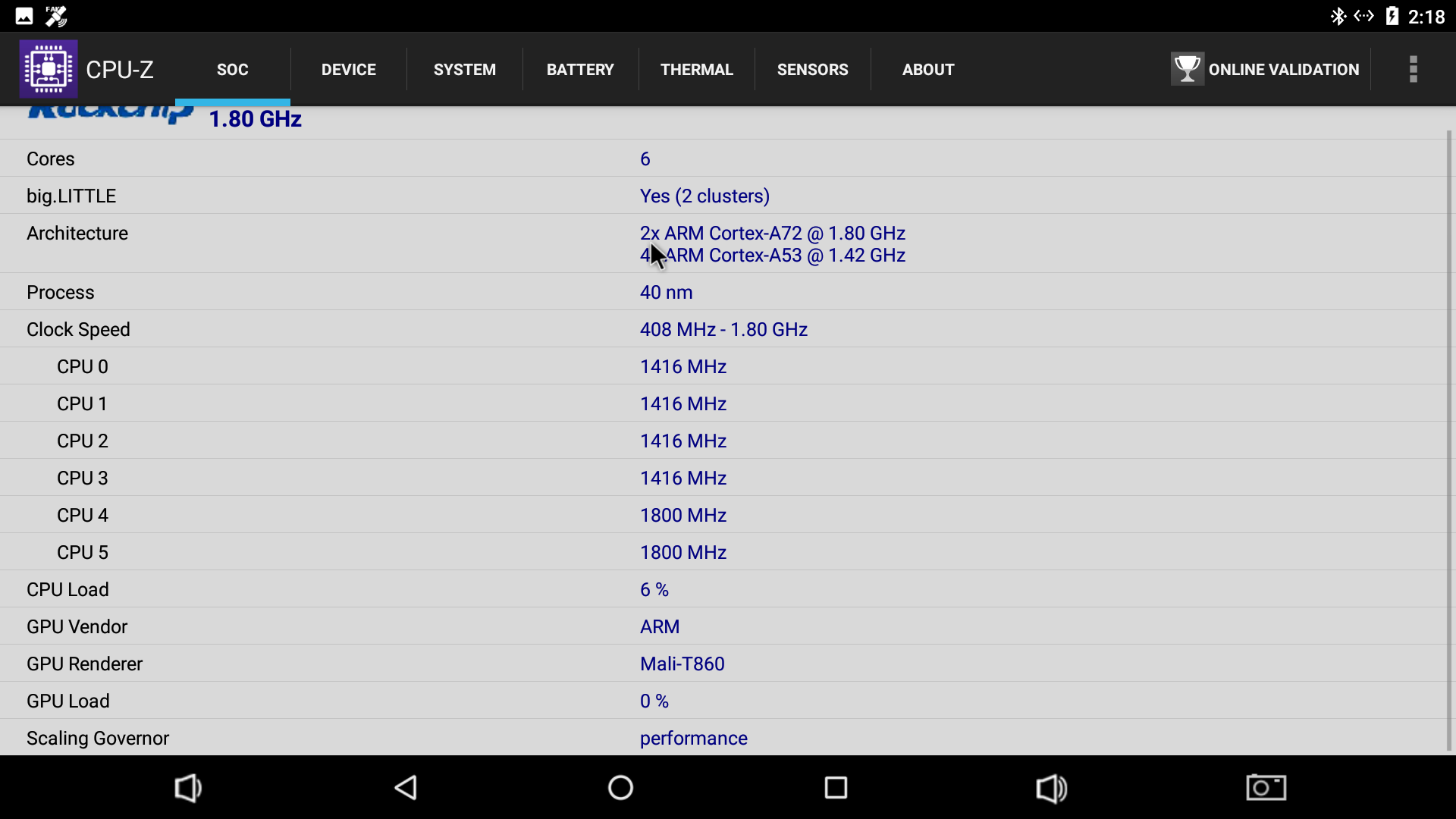Screen dimensions: 1456x819
Task: Click the Scaling Governor value performance
Action: tap(694, 738)
